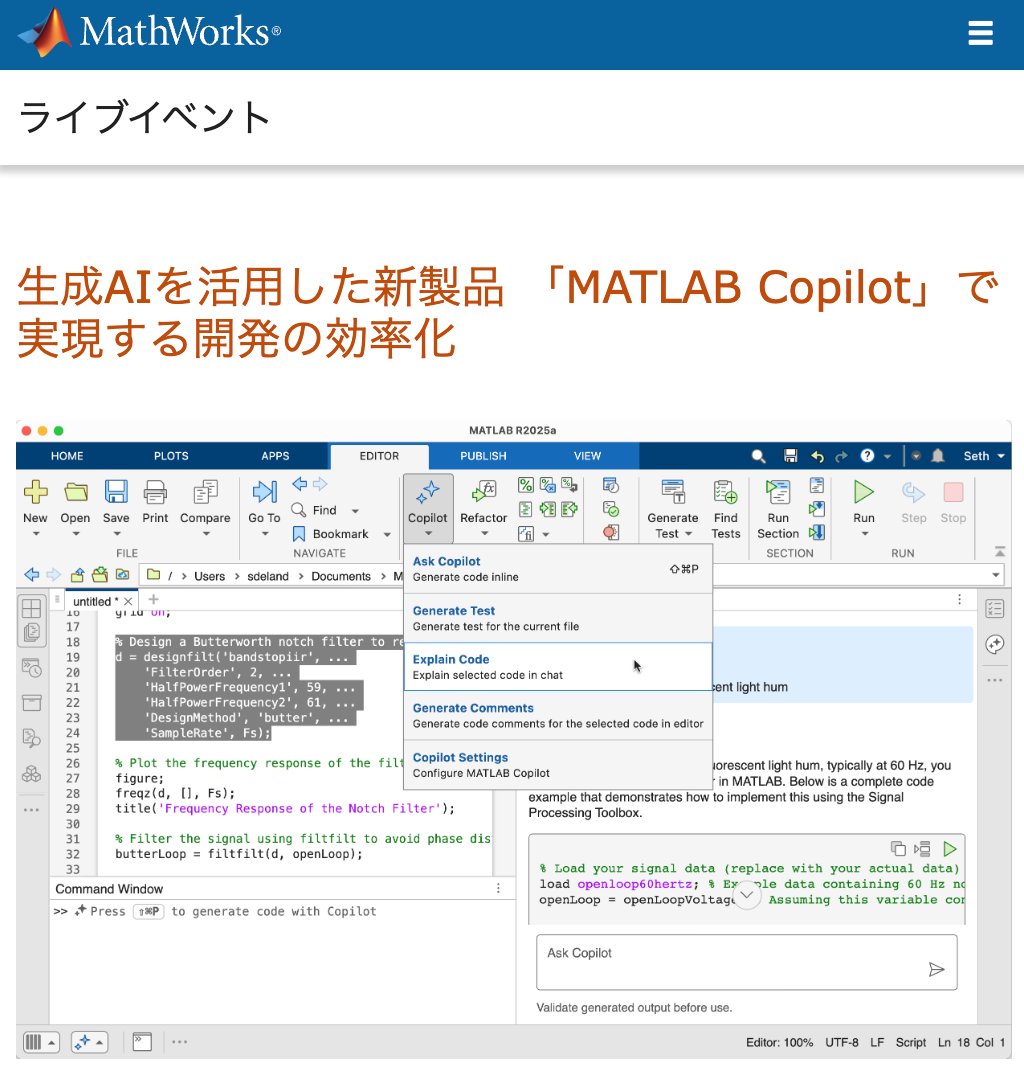Click the undo arrow in quick access bar

[817, 456]
